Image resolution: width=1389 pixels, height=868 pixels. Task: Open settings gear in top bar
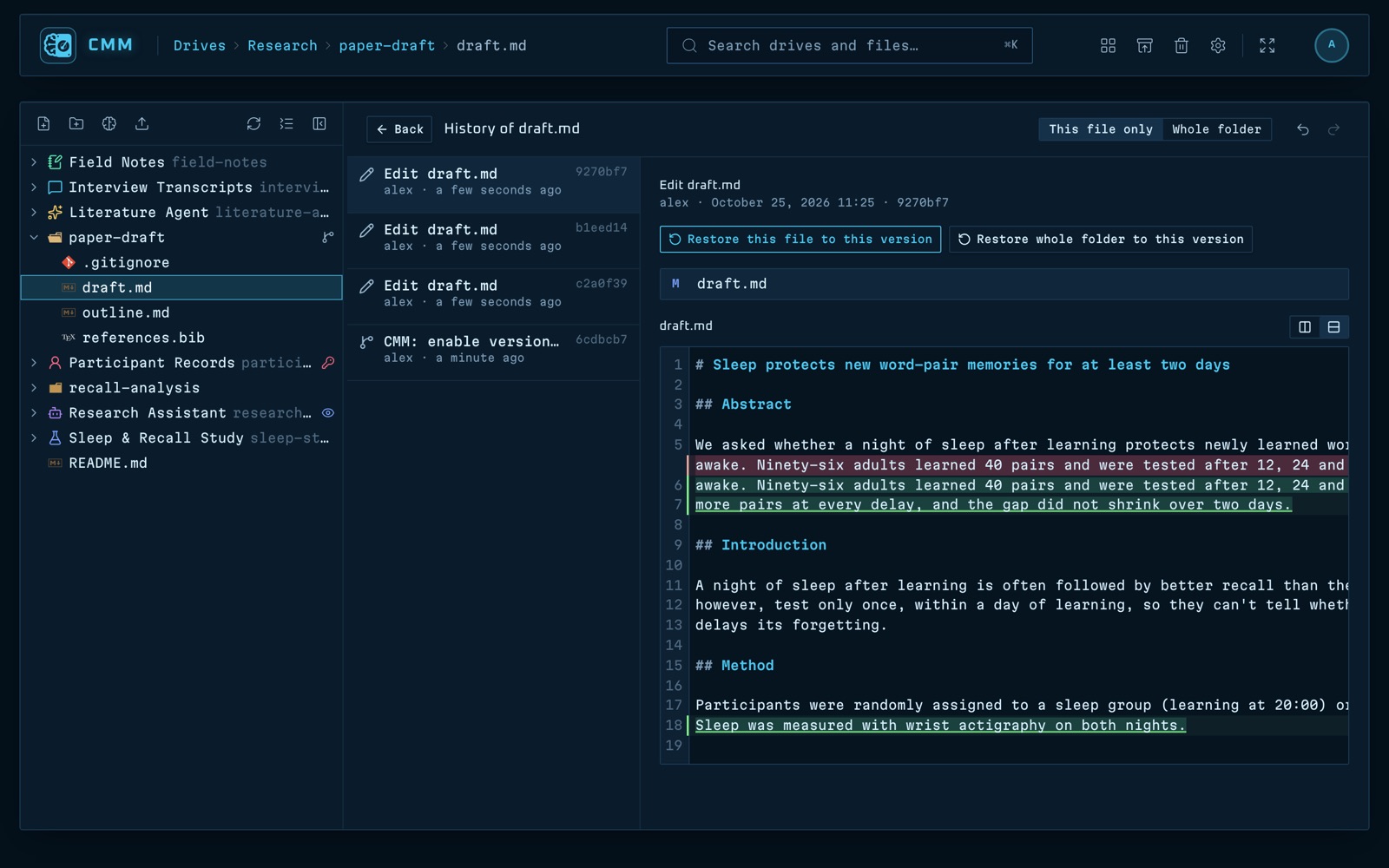1218,46
